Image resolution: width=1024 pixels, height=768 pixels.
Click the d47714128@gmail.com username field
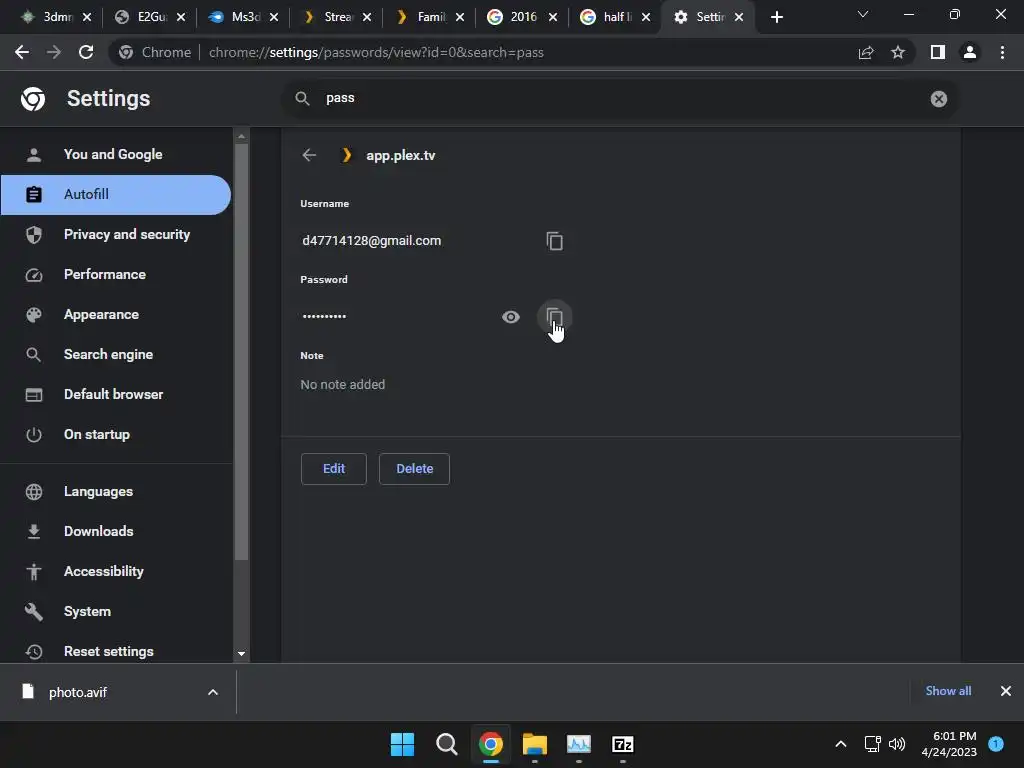[x=372, y=241]
